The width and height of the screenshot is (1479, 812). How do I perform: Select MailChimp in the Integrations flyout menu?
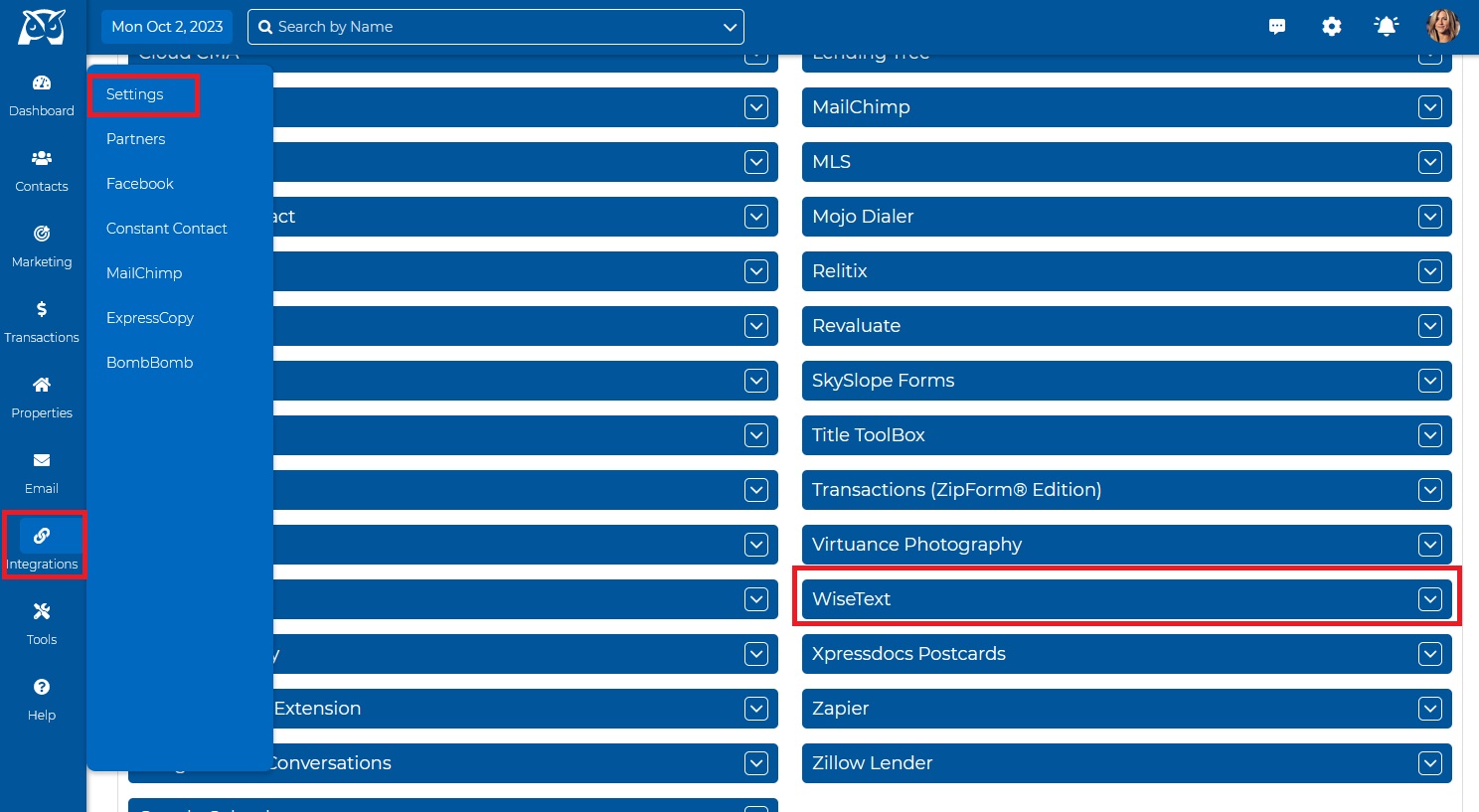pos(144,273)
